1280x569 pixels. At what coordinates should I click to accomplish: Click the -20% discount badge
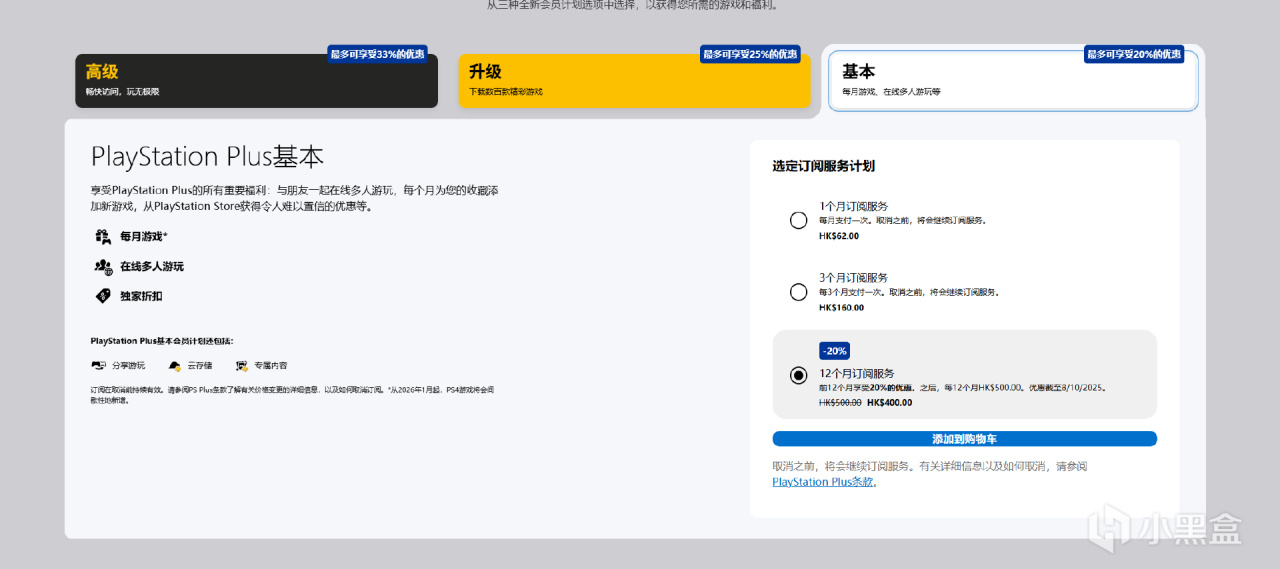(834, 351)
